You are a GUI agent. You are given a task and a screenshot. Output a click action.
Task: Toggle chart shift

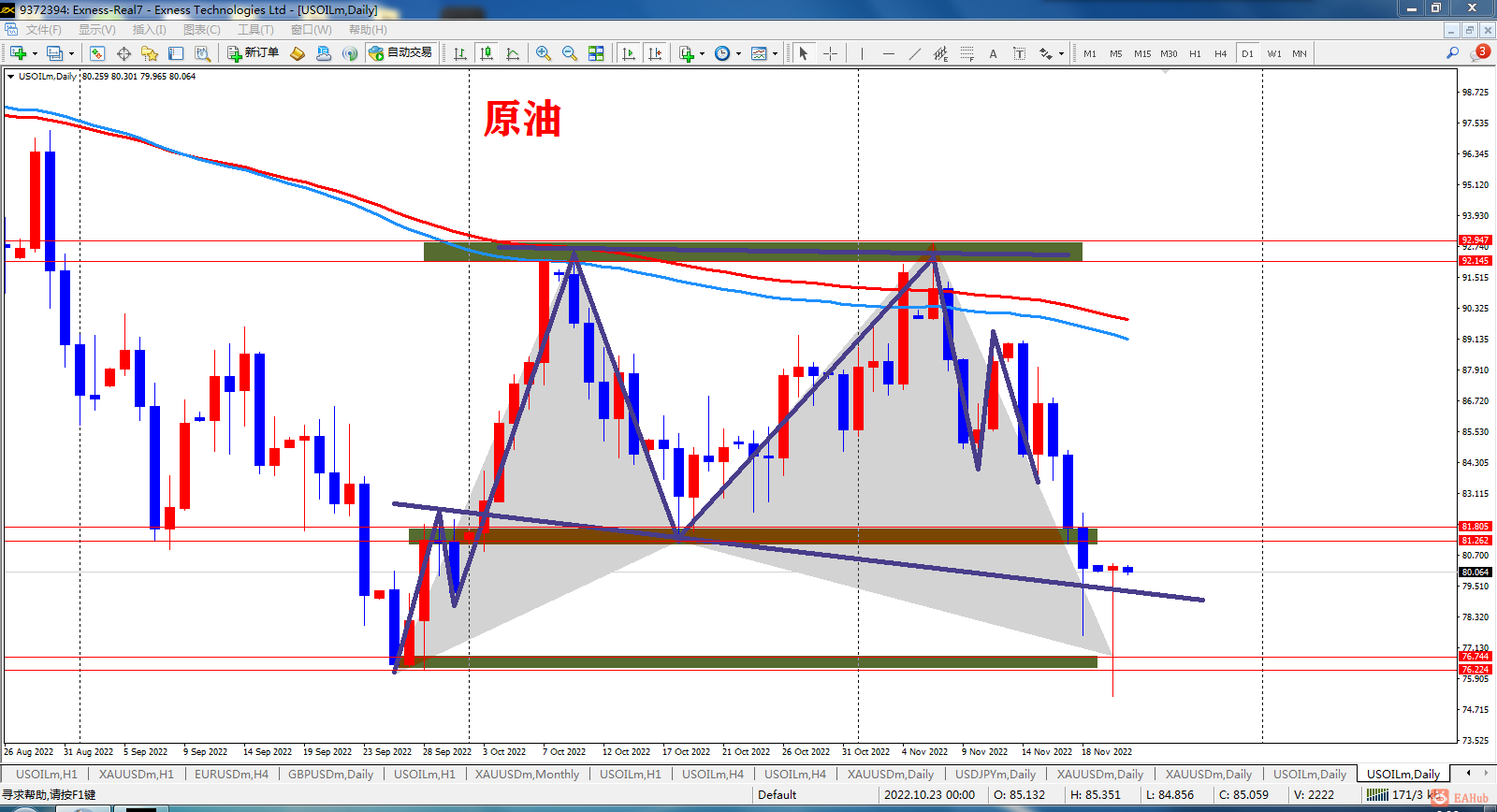click(655, 53)
